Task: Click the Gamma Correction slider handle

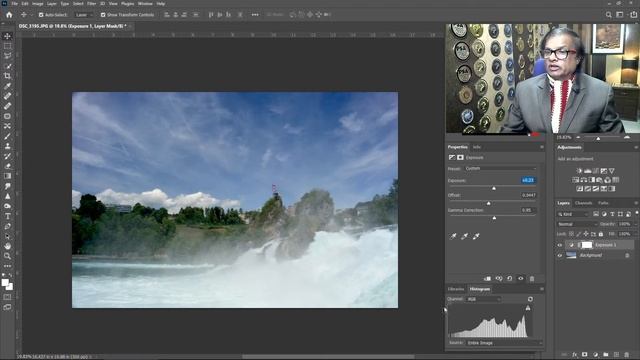Action: click(494, 218)
